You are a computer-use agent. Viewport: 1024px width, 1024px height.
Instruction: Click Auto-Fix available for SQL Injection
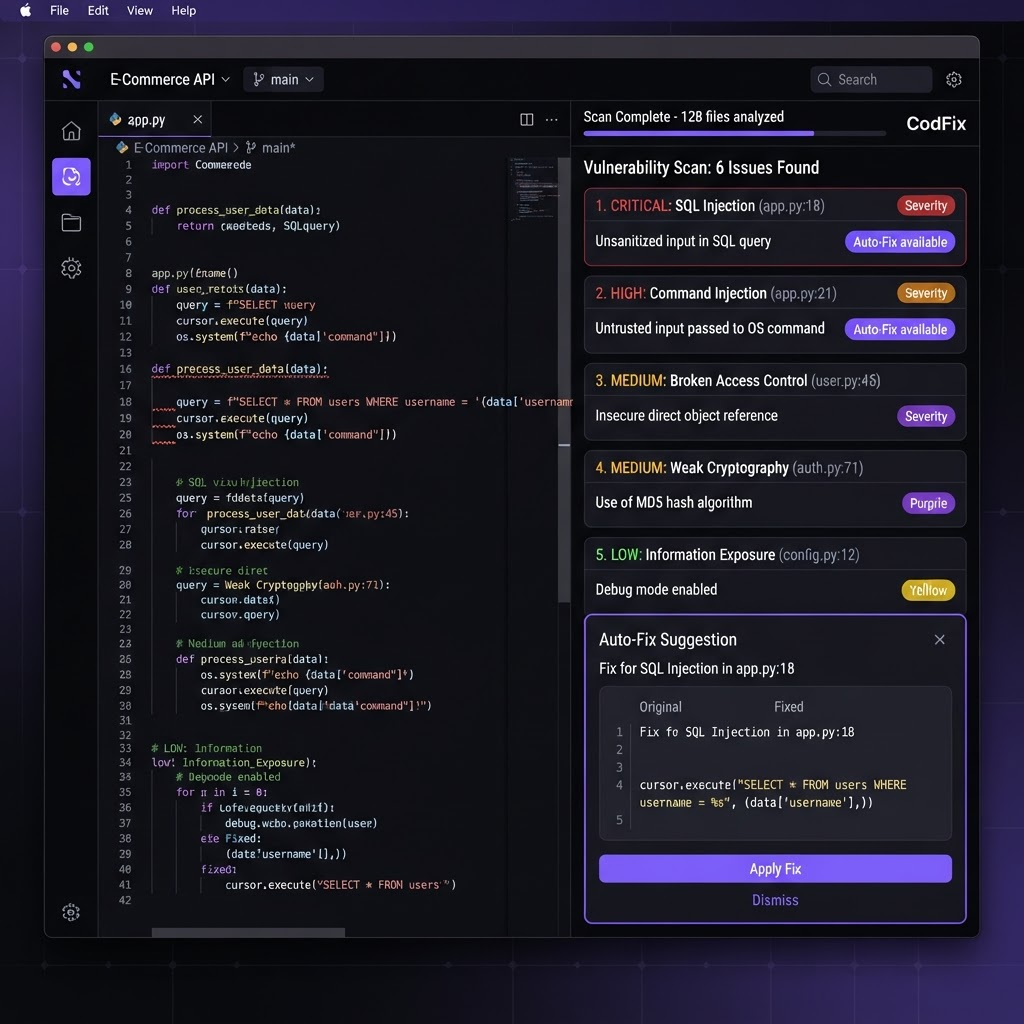900,242
